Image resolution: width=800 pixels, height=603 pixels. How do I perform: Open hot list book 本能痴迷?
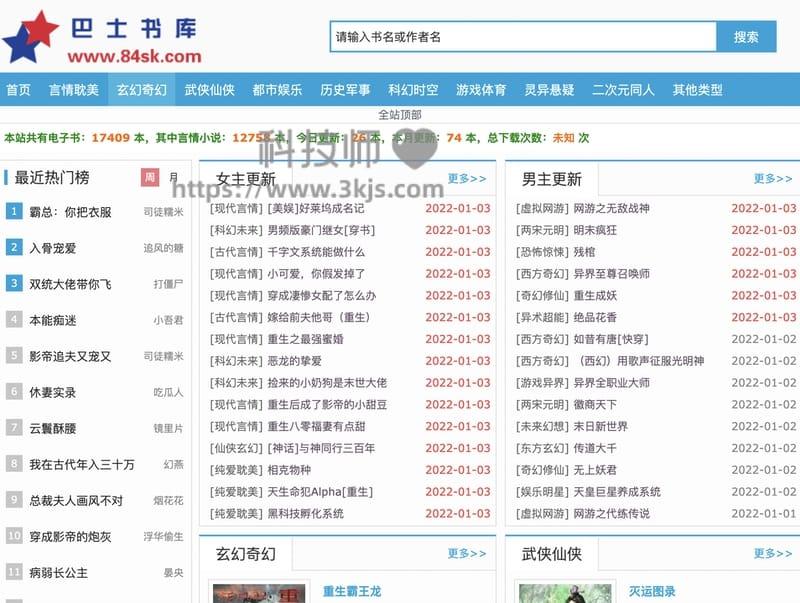click(x=53, y=320)
